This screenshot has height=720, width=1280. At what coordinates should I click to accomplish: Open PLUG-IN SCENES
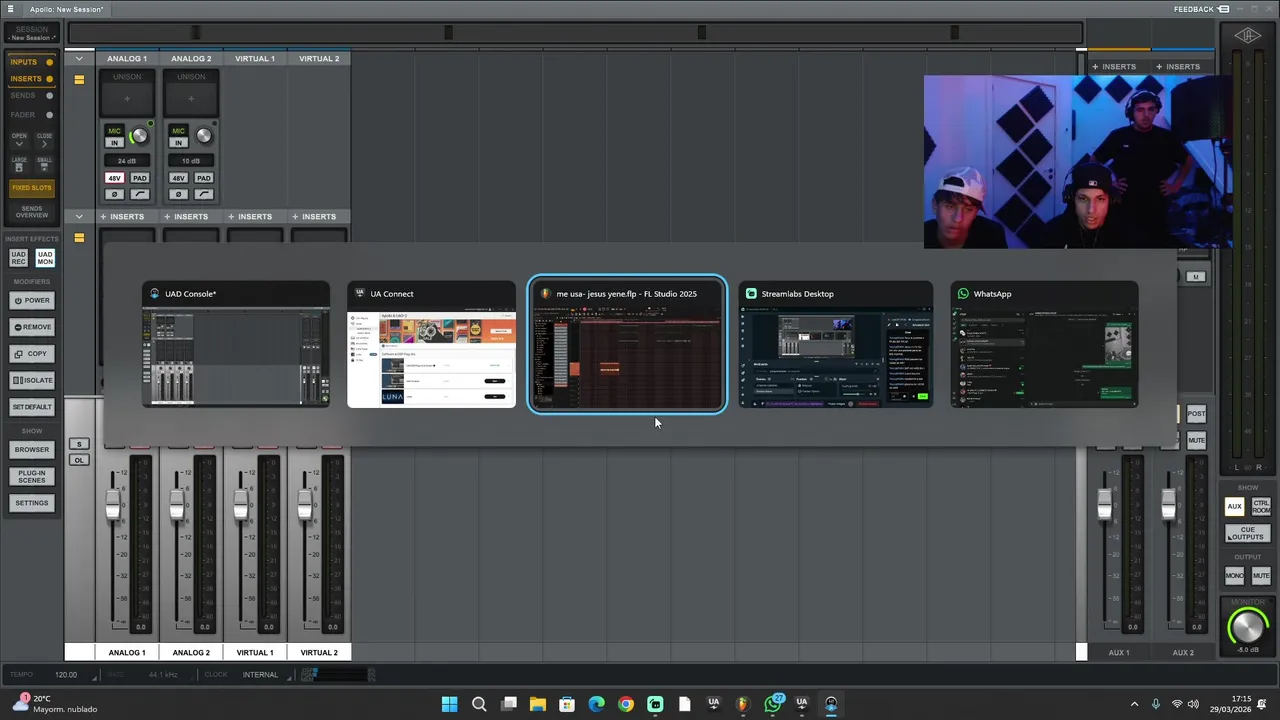tap(31, 477)
